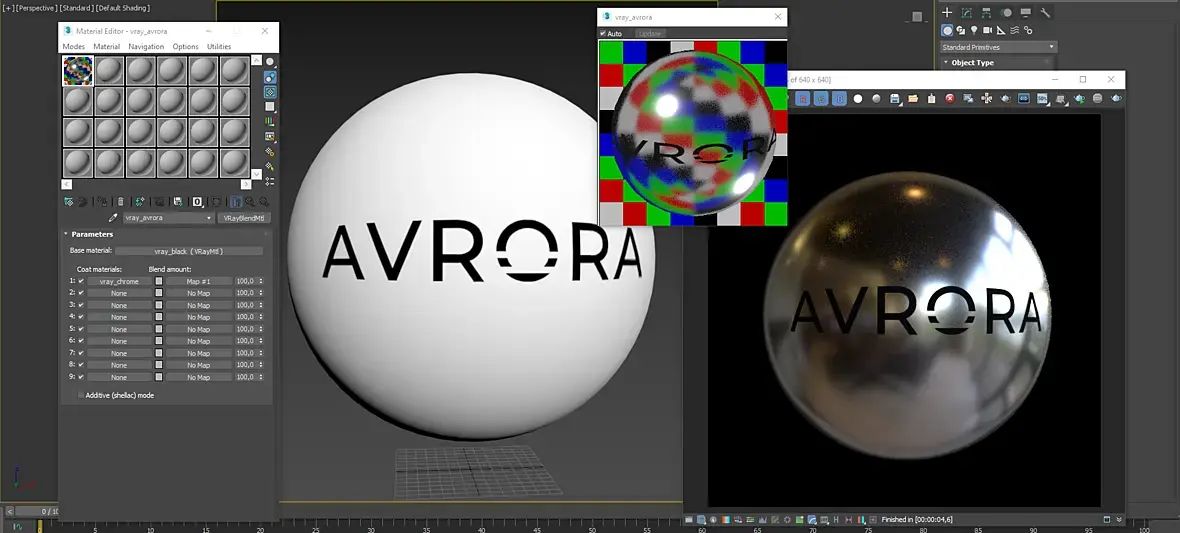This screenshot has height=533, width=1180.
Task: Click the No Map button for coat 3
Action: pyautogui.click(x=199, y=305)
